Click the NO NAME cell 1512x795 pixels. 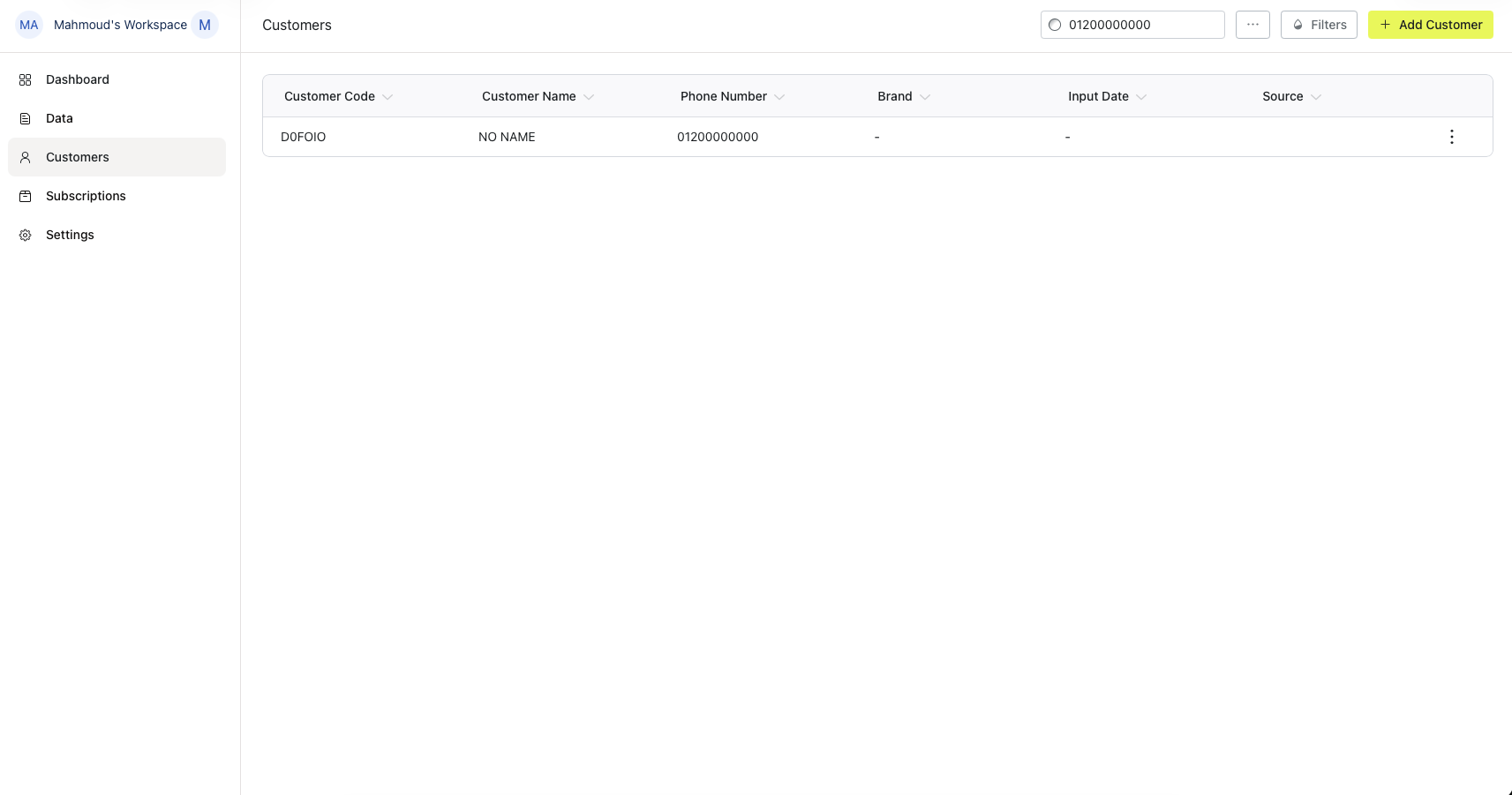point(507,137)
